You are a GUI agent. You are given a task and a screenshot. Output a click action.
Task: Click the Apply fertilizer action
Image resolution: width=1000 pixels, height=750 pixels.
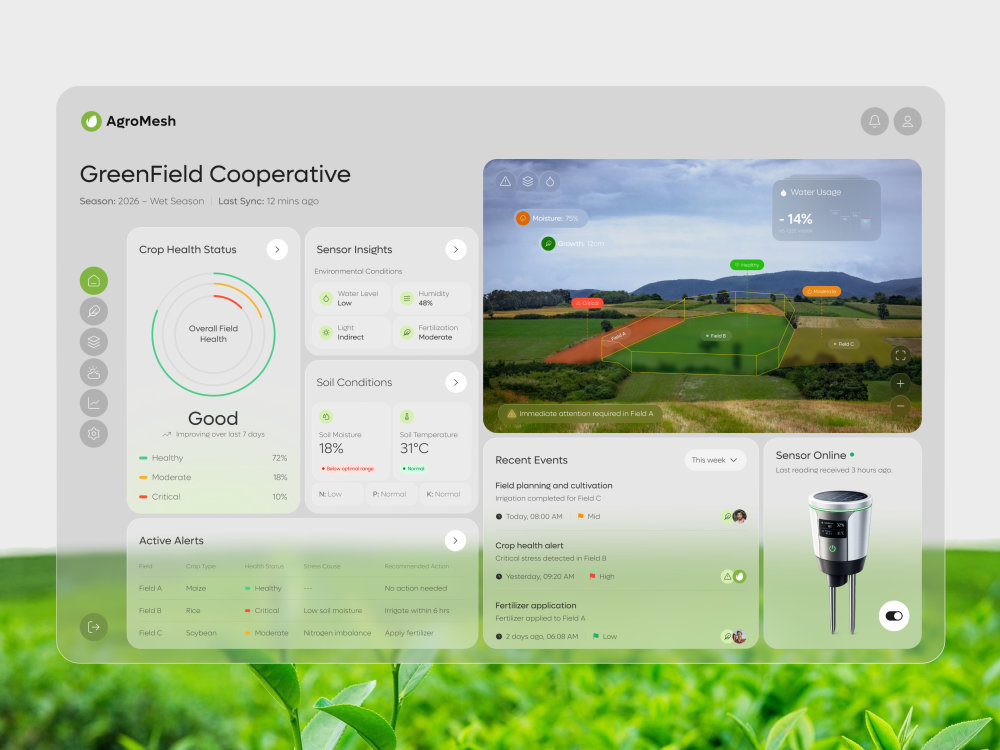(409, 633)
